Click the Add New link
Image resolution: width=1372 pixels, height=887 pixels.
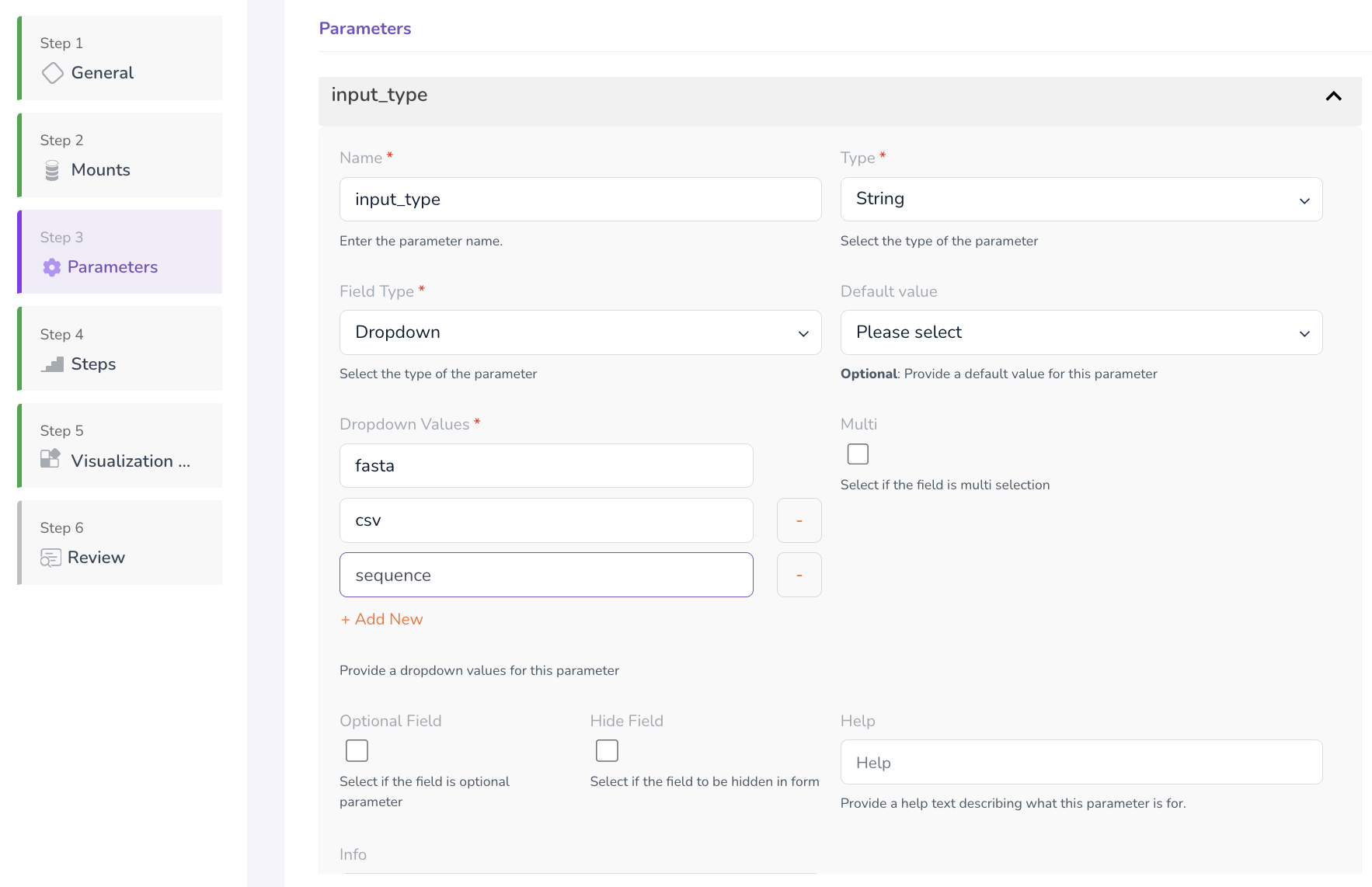click(381, 619)
